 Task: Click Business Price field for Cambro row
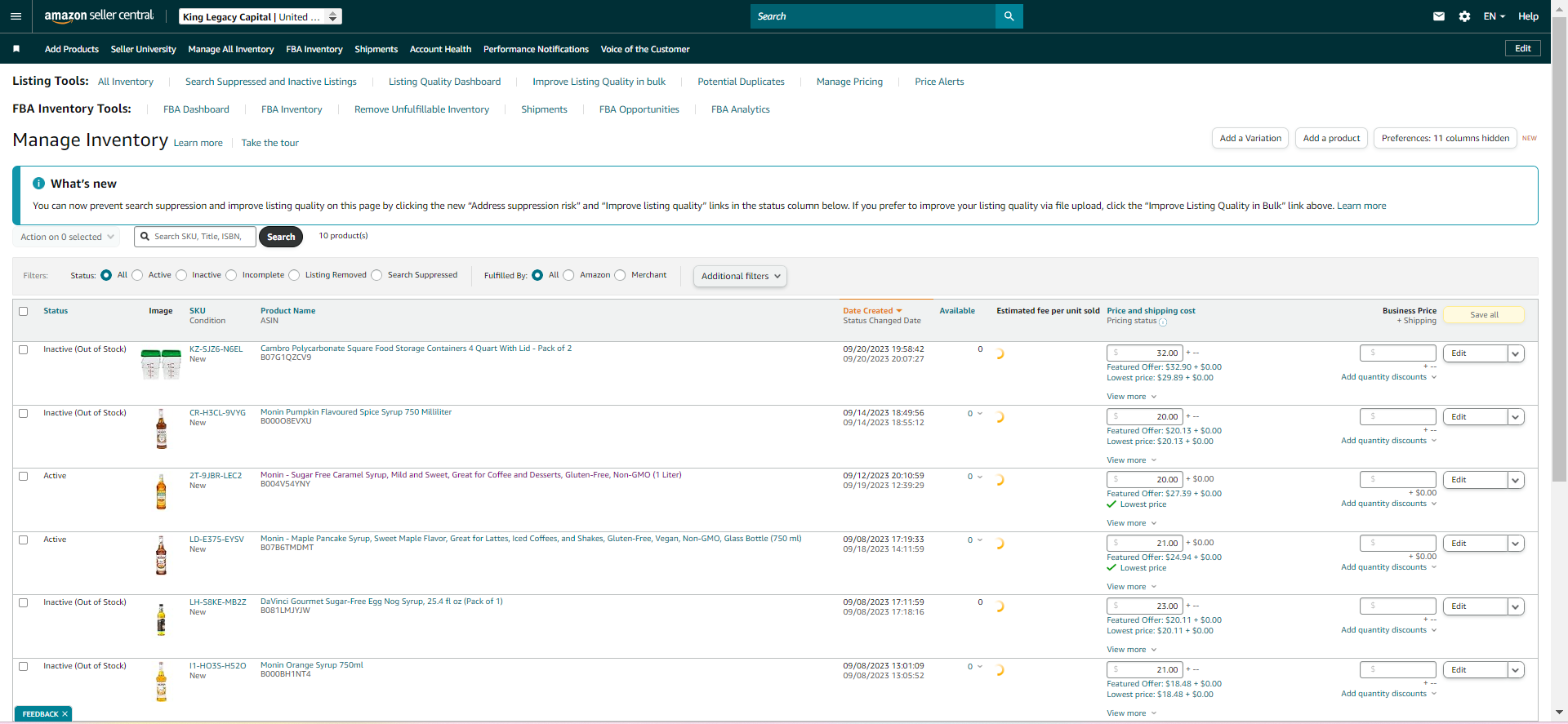[x=1397, y=353]
